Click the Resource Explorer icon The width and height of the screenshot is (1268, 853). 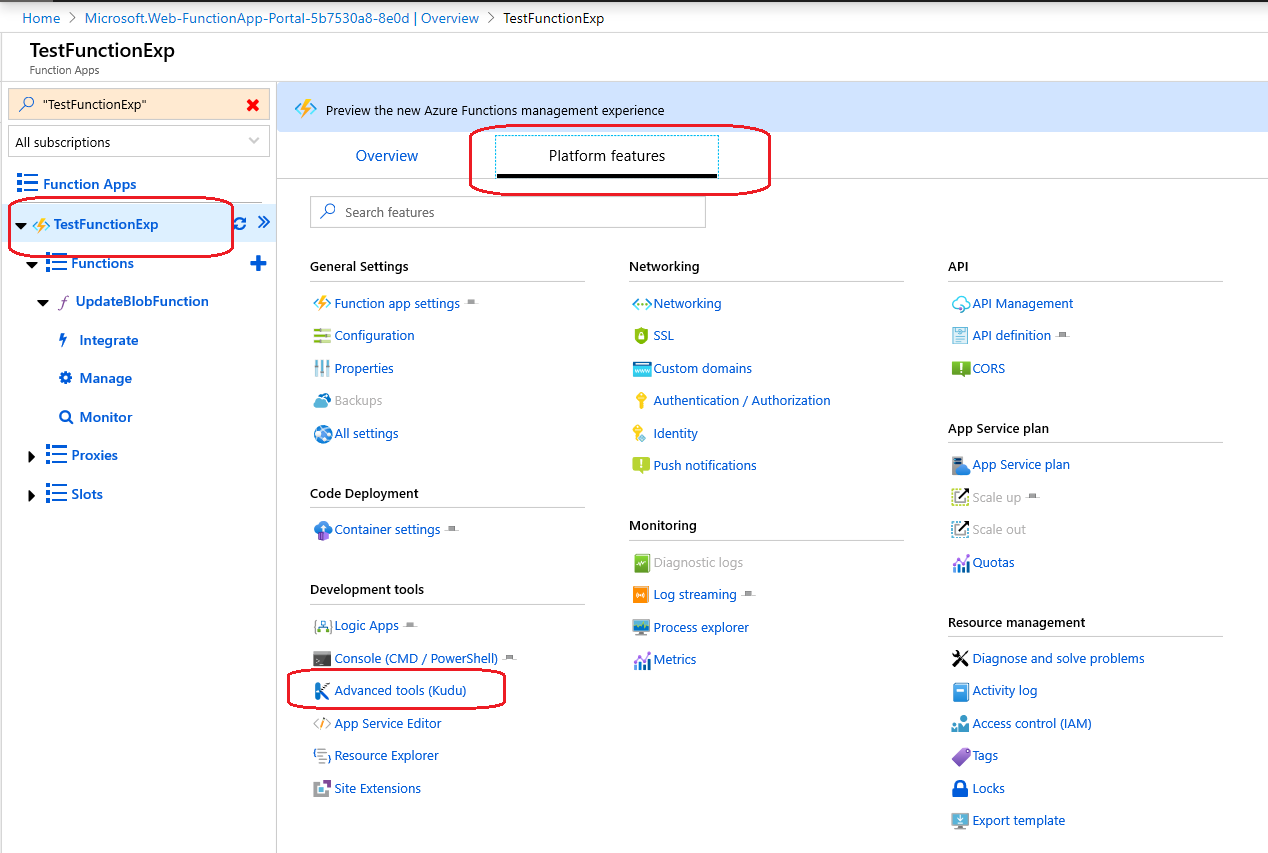(322, 756)
